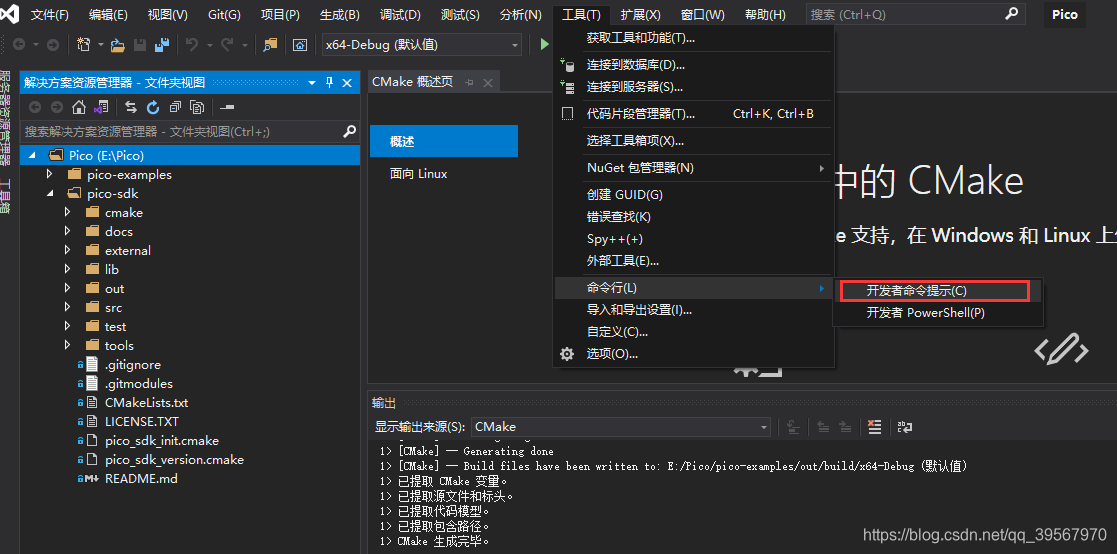
Task: Click the show all files icon
Action: click(197, 108)
